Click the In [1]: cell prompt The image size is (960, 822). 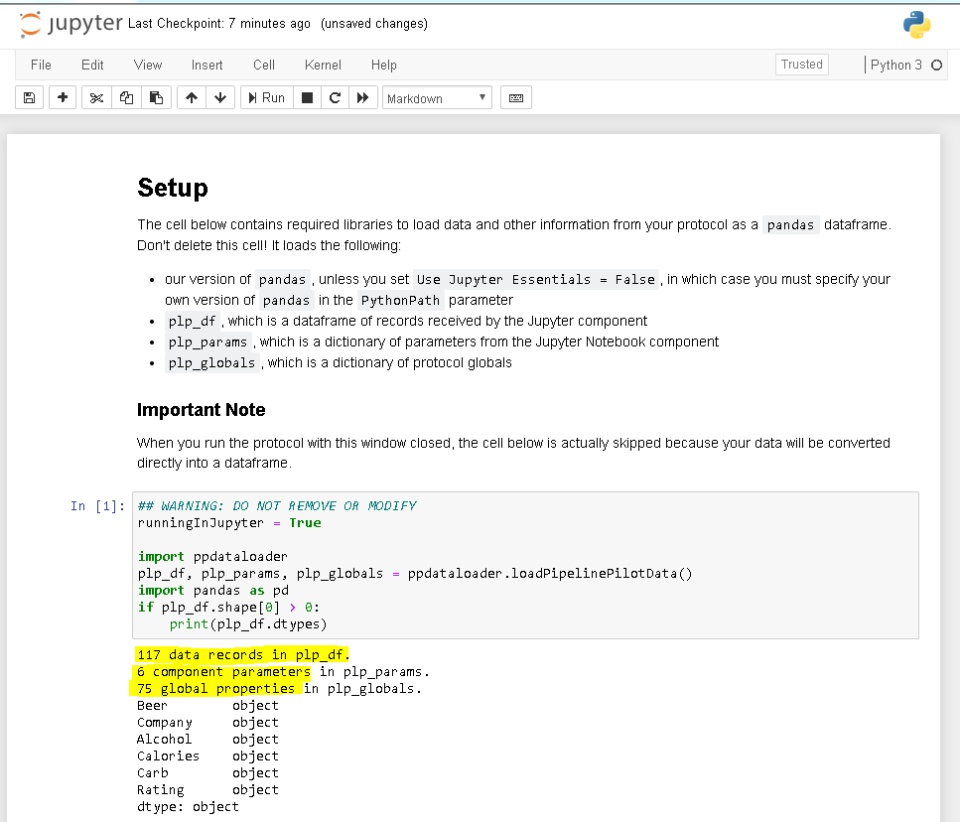(97, 506)
